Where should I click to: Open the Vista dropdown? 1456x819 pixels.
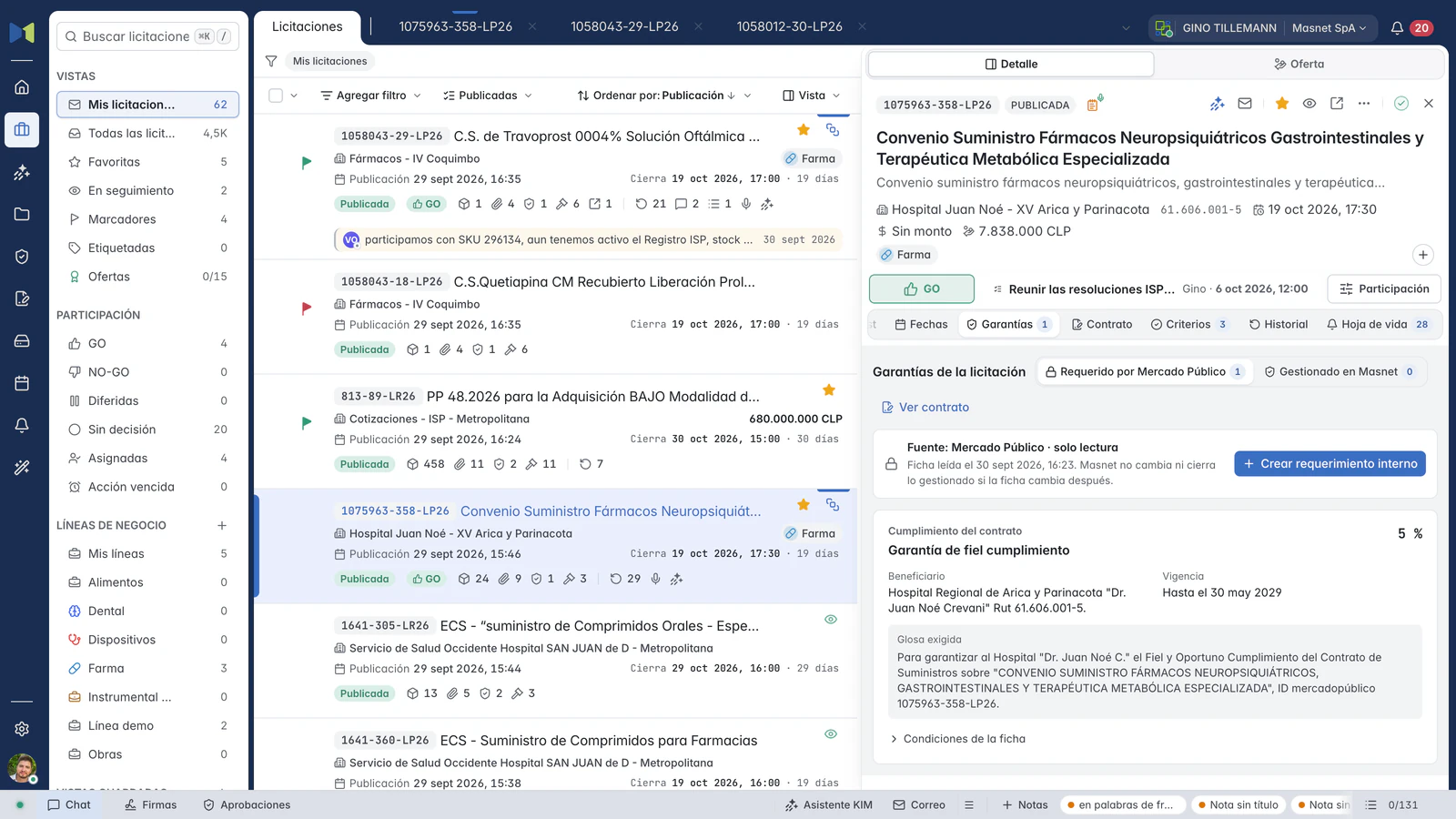(x=812, y=96)
